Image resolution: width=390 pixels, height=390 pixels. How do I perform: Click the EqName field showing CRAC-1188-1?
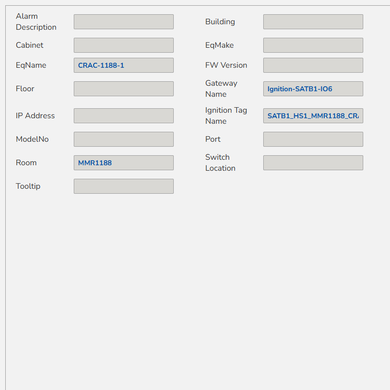pyautogui.click(x=124, y=65)
